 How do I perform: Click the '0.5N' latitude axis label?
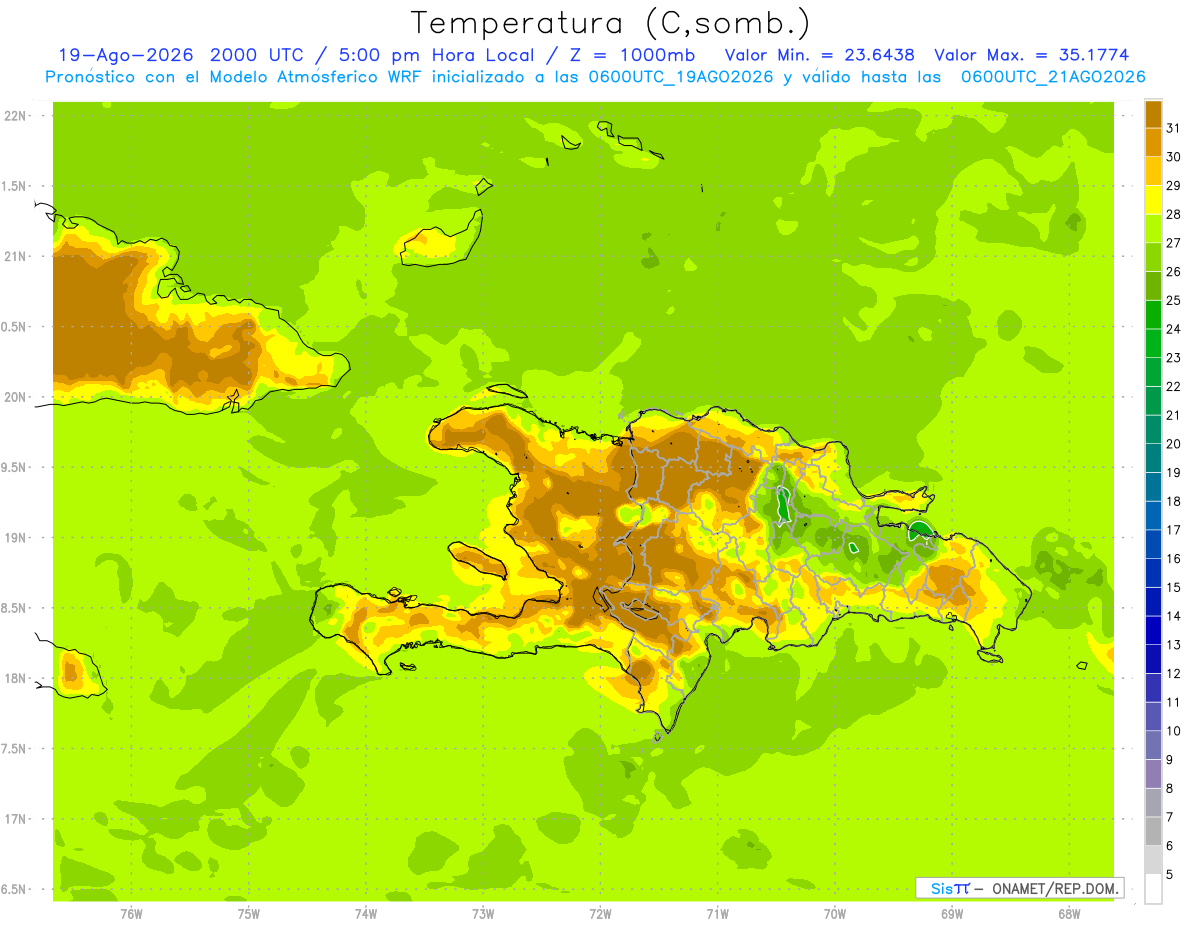coord(15,327)
